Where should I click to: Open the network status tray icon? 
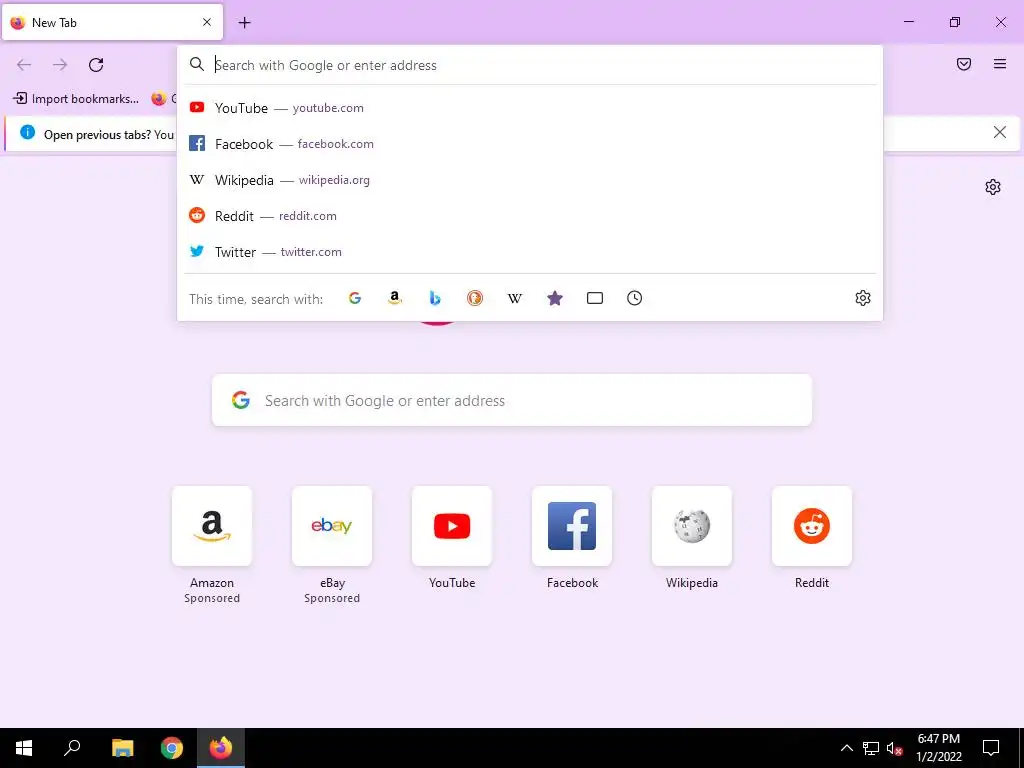pos(871,748)
